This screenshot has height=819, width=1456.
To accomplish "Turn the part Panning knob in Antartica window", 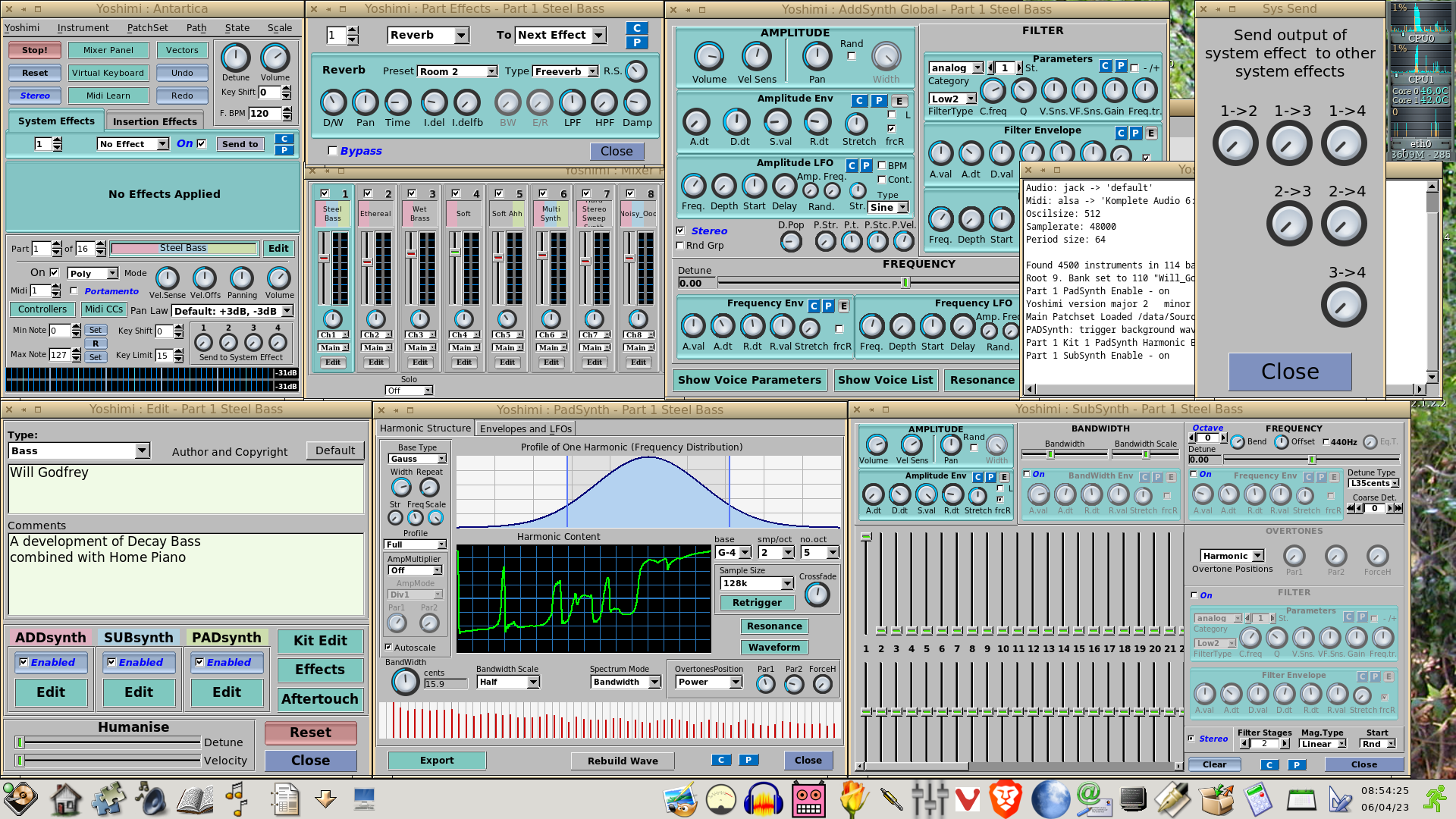I will point(241,278).
